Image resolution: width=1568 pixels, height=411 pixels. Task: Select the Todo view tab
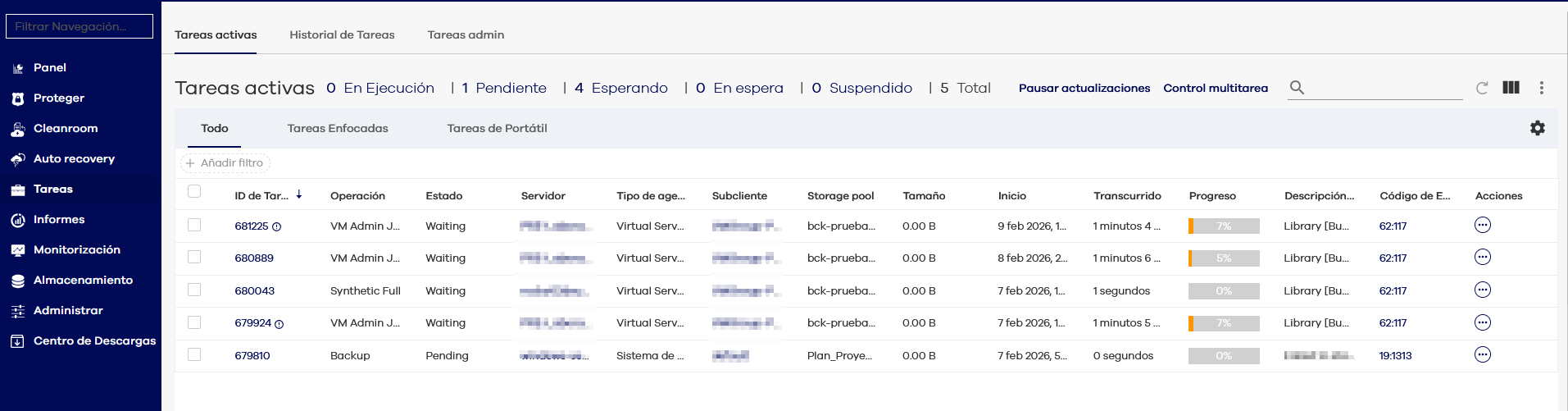tap(214, 128)
